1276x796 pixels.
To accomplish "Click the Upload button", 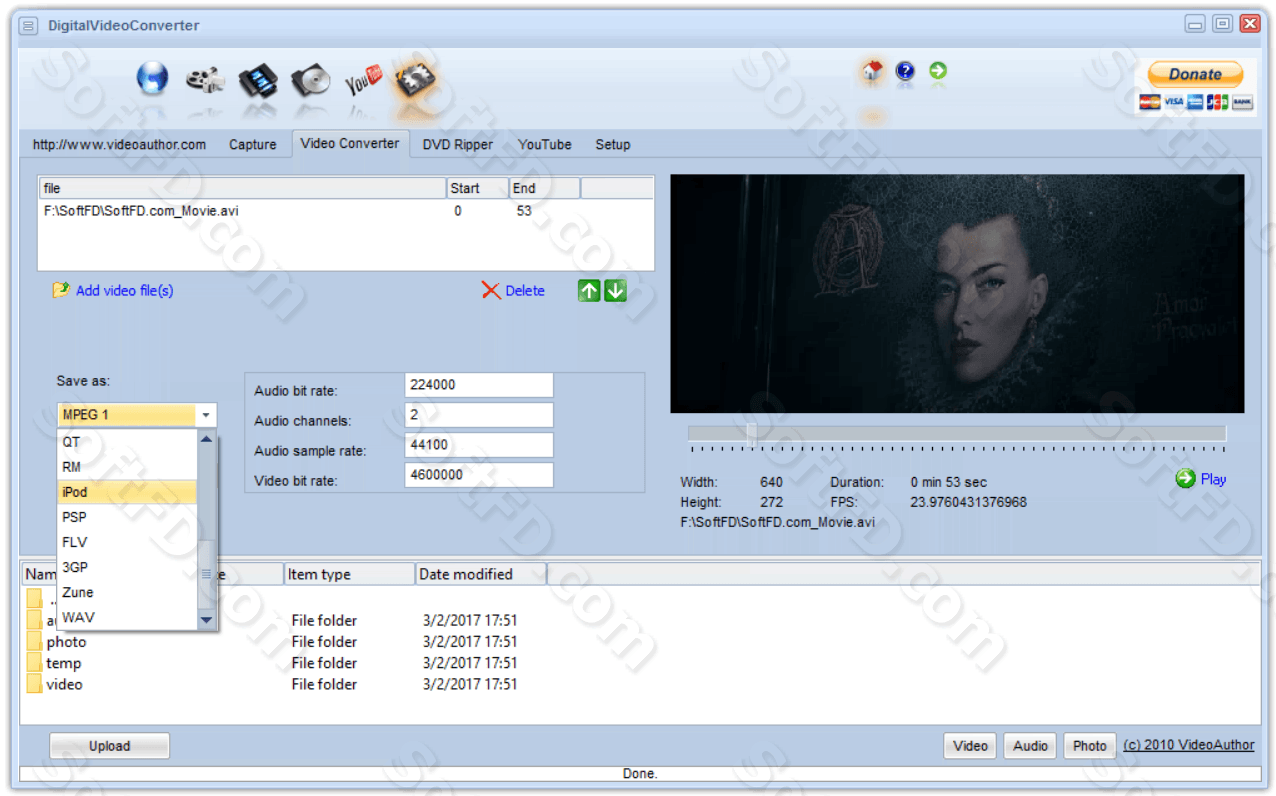I will click(109, 745).
